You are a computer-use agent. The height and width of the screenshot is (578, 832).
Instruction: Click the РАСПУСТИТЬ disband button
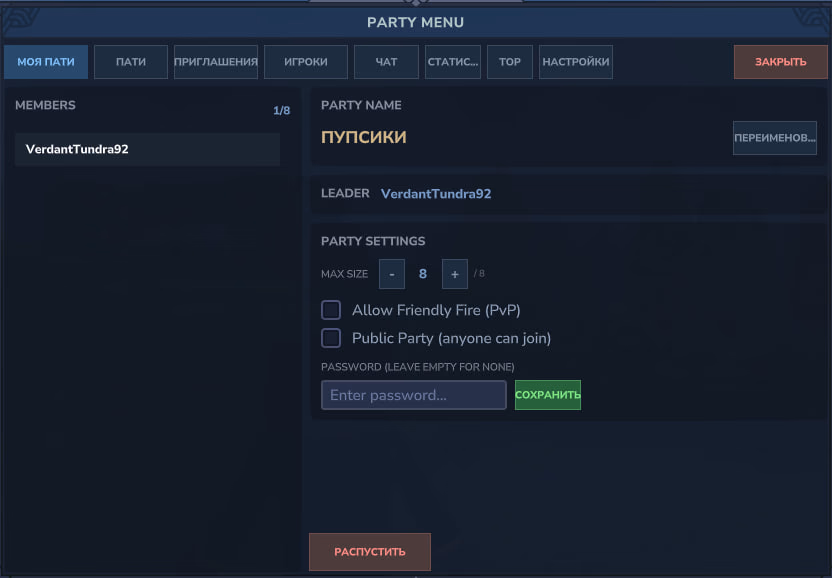370,552
